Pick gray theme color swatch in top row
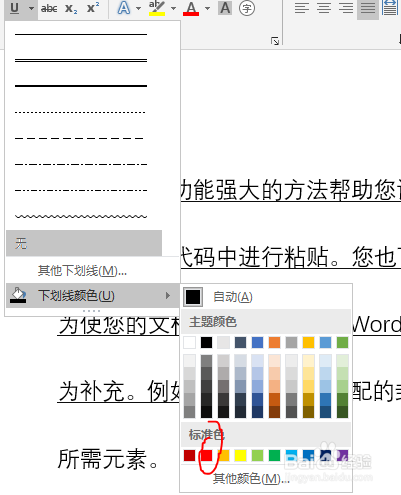 point(292,342)
